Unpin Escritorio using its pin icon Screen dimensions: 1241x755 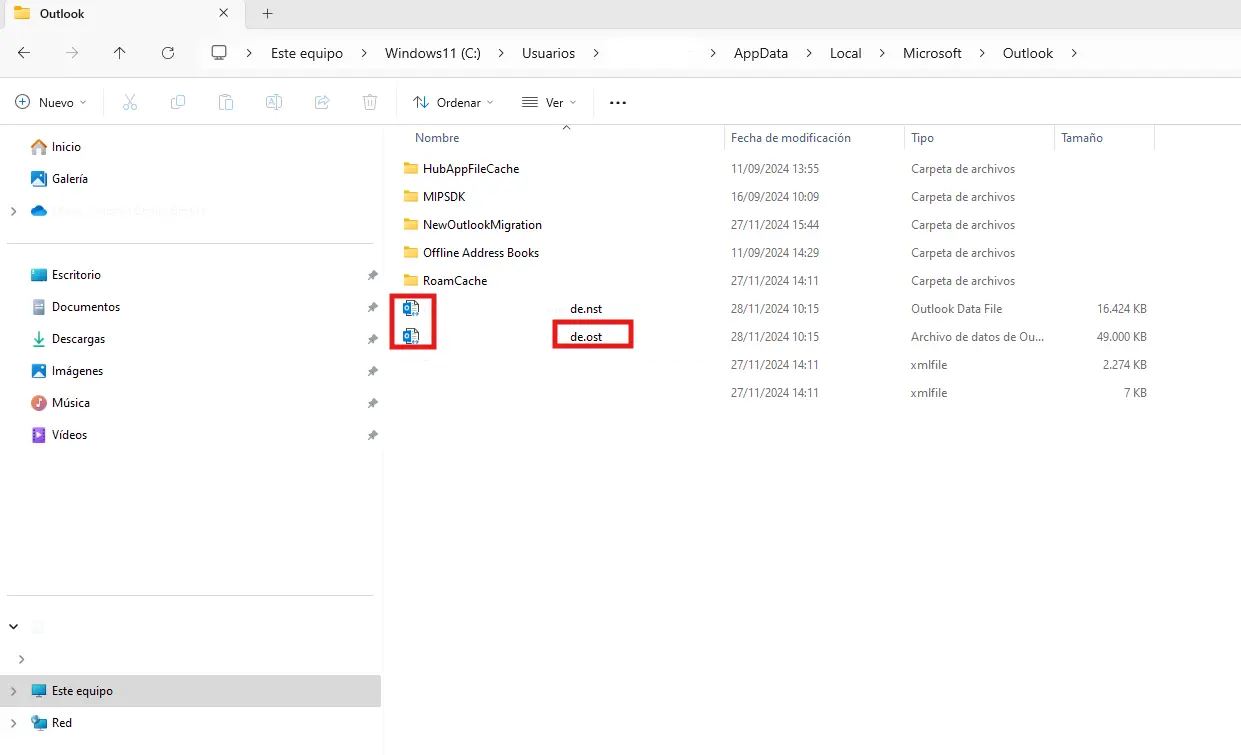coord(372,275)
